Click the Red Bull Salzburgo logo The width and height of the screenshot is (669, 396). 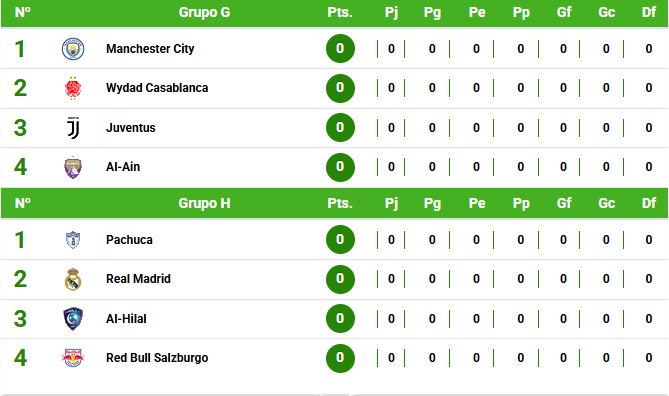73,358
